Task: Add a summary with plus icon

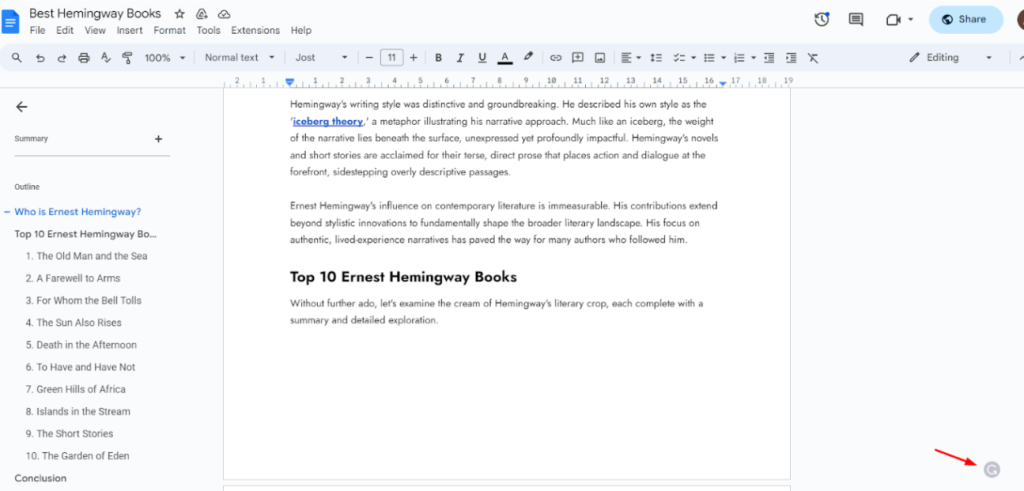Action: point(158,139)
